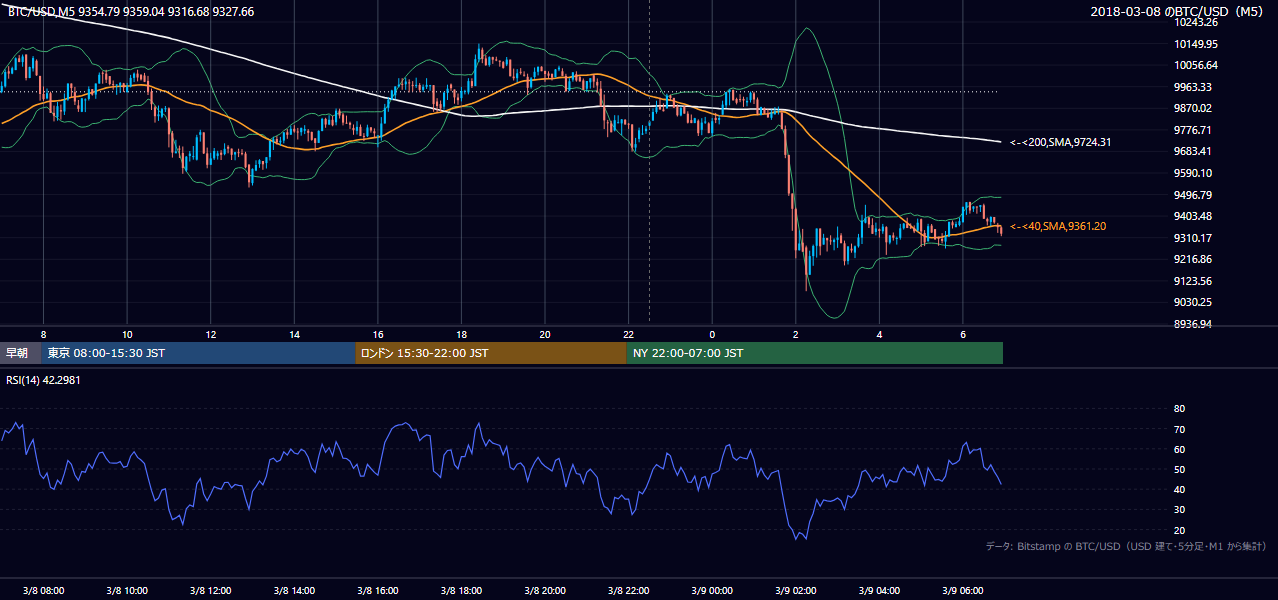Click the 8936.94 price axis label
Viewport: 1278px width, 600px height.
click(x=1194, y=324)
